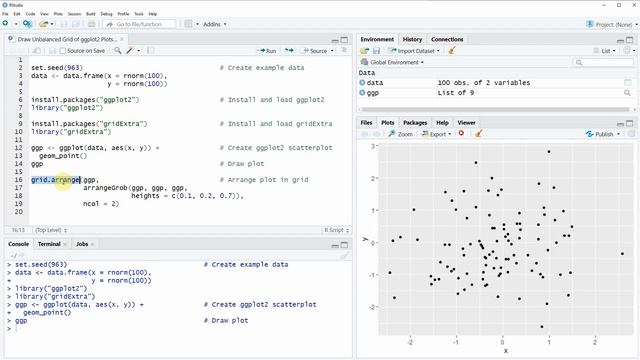Expand the Source button options arrow
This screenshot has width=640, height=360.
point(332,51)
